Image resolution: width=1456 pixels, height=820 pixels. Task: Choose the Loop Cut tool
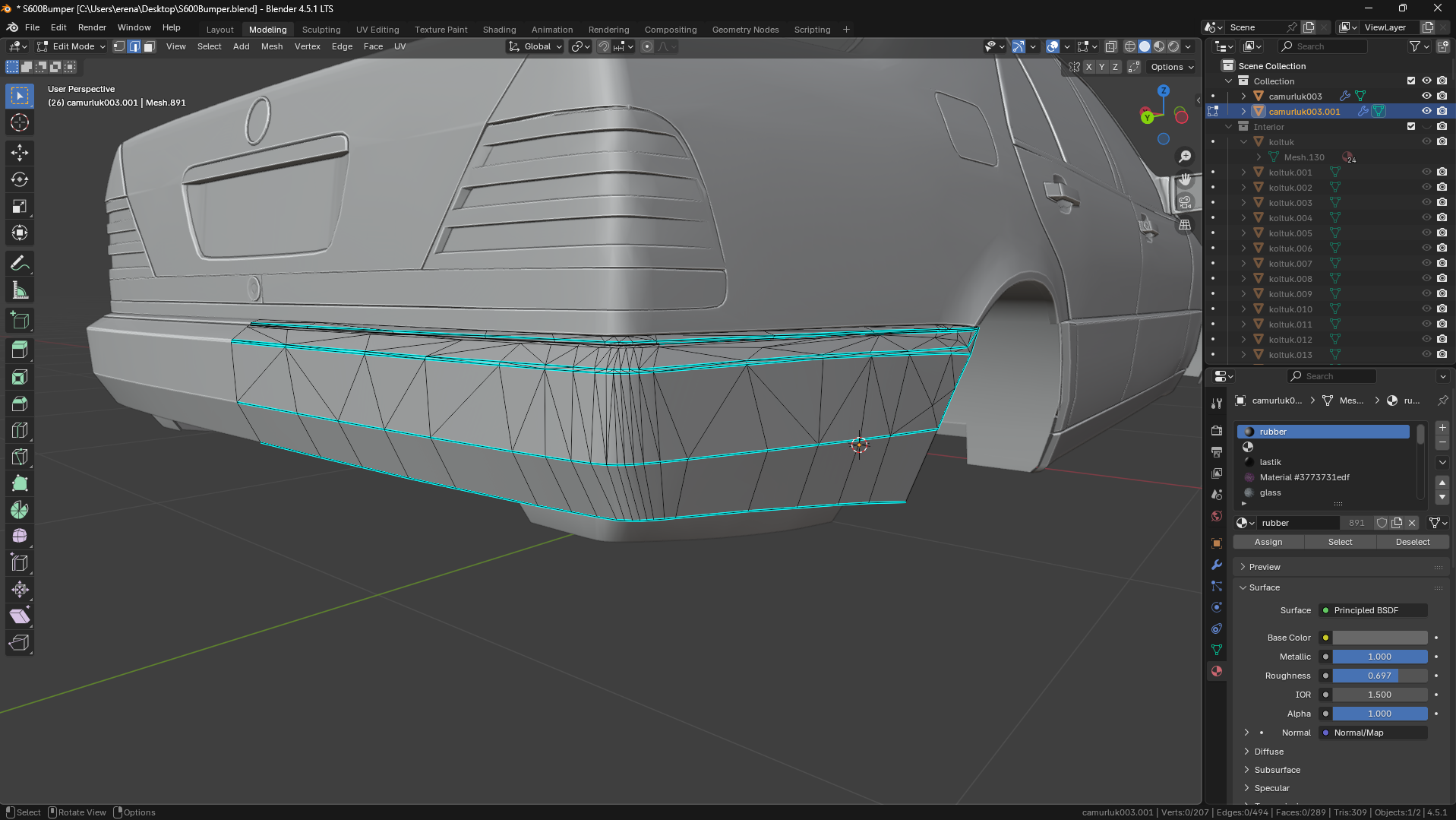coord(20,430)
